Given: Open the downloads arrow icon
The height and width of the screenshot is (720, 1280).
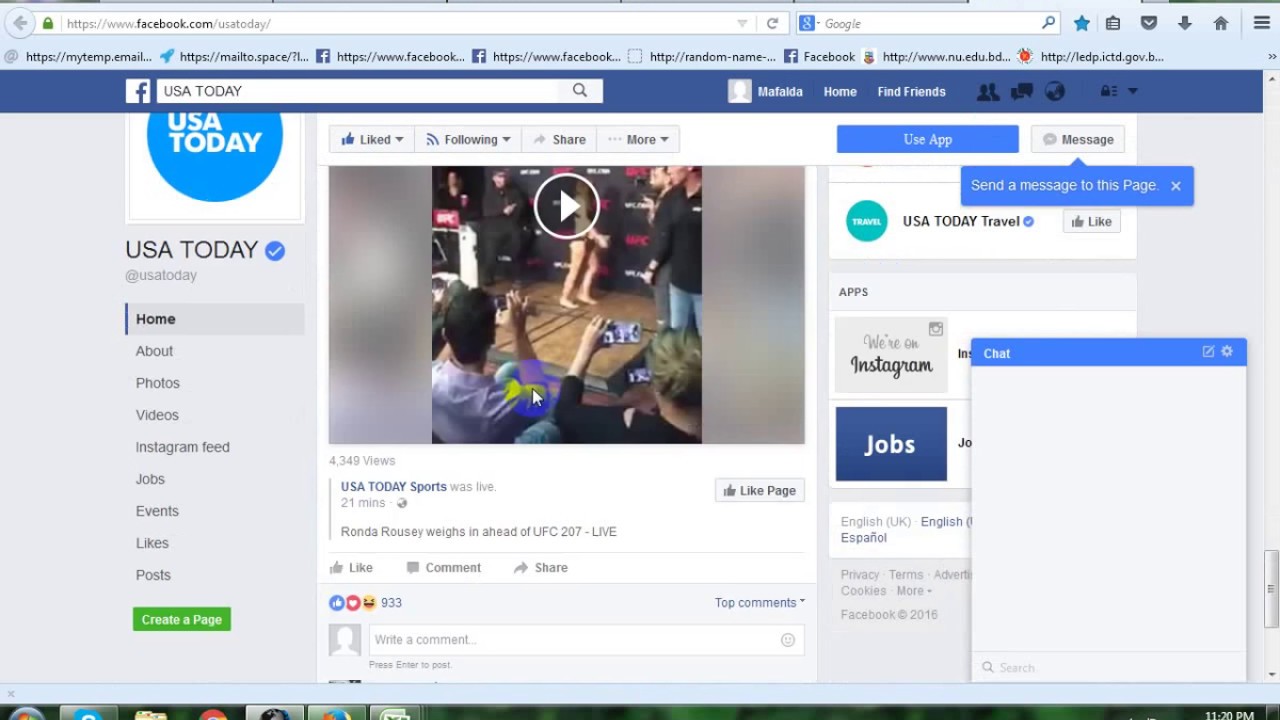Looking at the screenshot, I should [1185, 23].
